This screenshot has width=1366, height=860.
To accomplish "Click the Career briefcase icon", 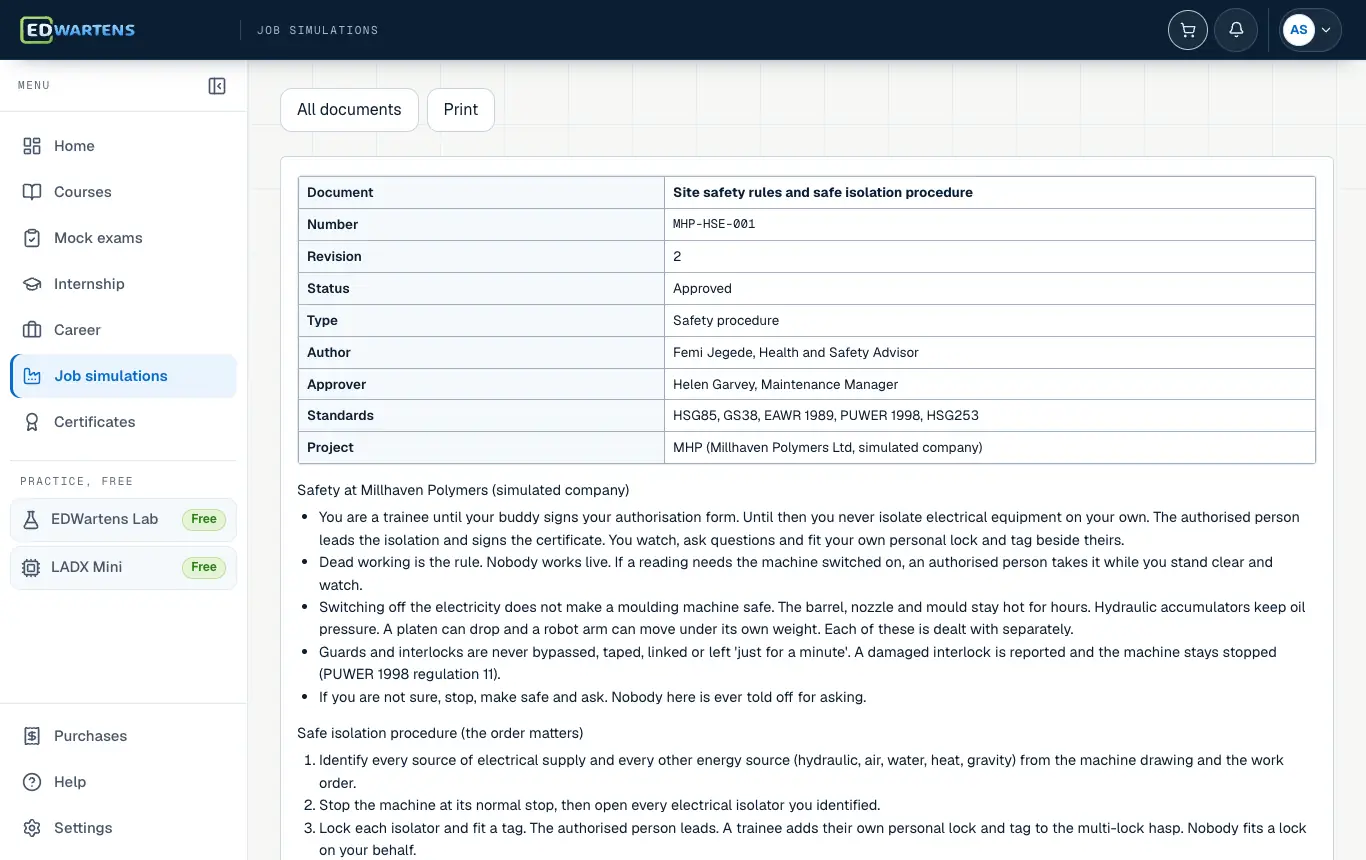I will [32, 330].
